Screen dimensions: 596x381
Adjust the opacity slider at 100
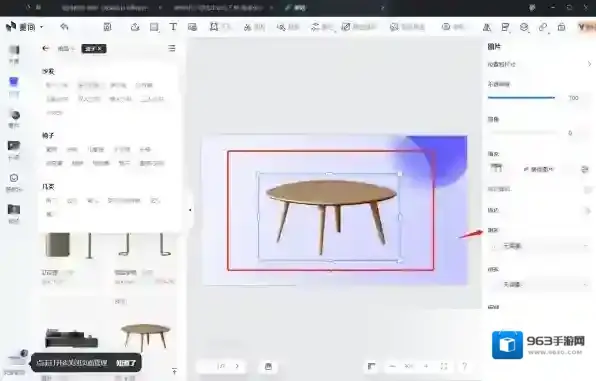pos(521,98)
